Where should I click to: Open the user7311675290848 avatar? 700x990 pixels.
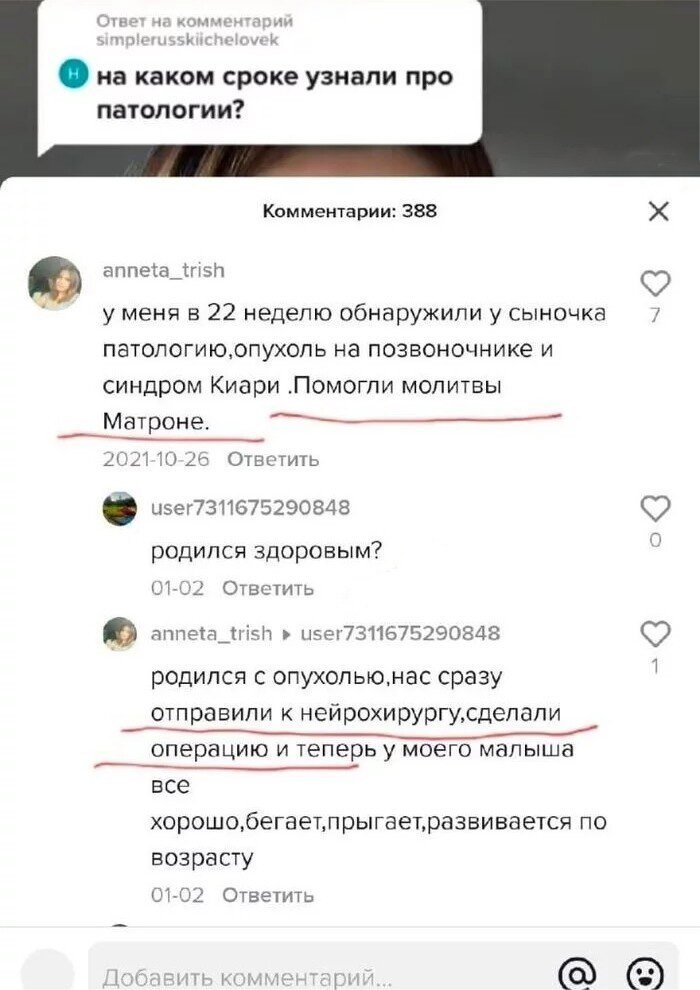coord(119,508)
